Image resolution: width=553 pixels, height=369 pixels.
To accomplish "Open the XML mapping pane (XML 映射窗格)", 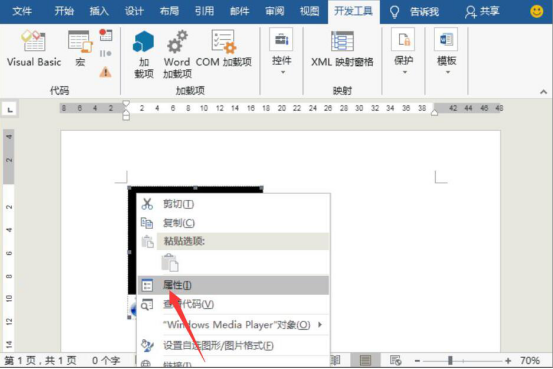I will click(x=342, y=49).
